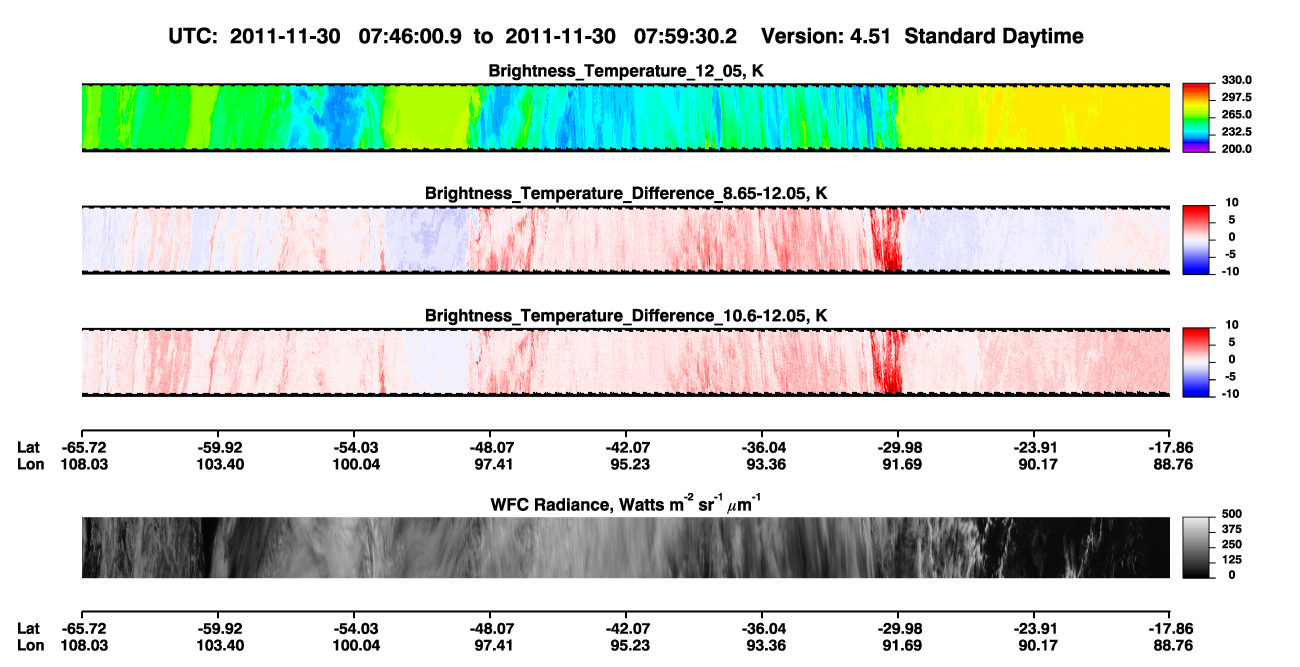Click bottom axis latitude label -42.07

click(626, 628)
